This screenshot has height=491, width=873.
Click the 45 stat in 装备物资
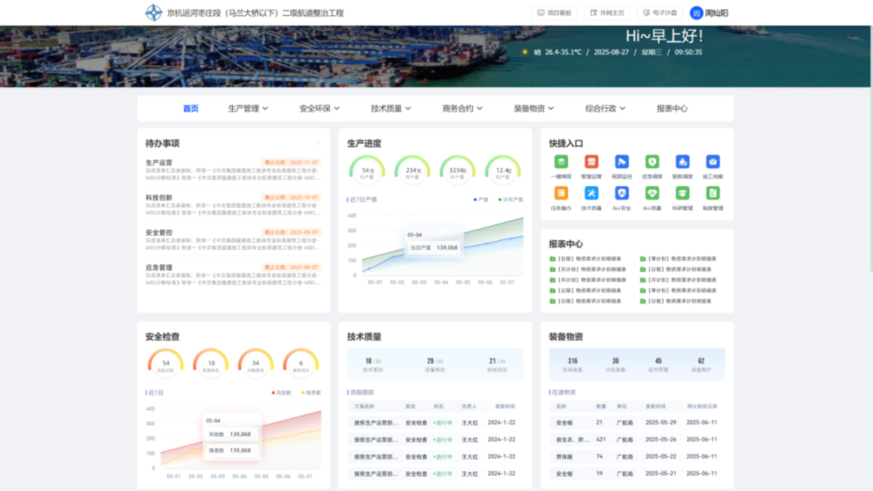[x=658, y=365]
